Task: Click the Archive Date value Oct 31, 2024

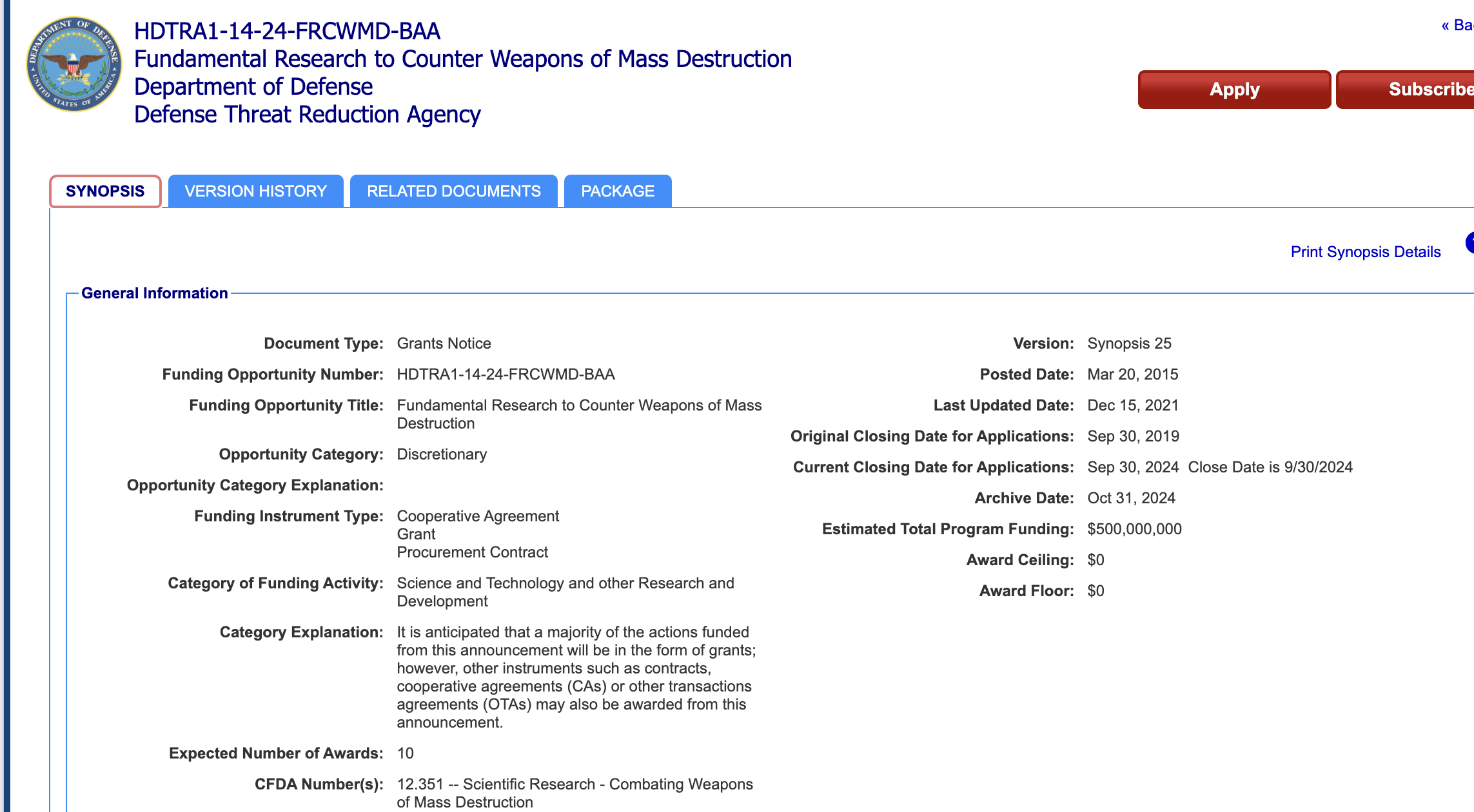Action: pyautogui.click(x=1131, y=498)
